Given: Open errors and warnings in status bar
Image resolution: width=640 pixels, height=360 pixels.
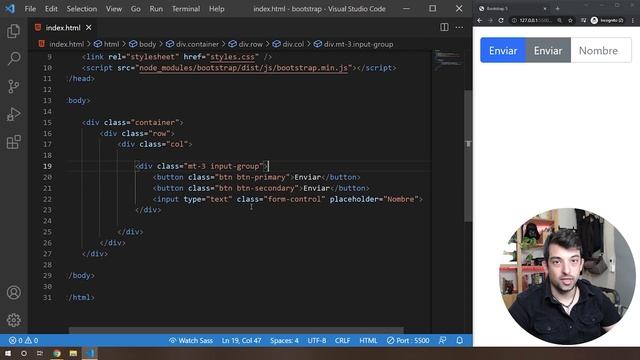Looking at the screenshot, I should [23, 340].
